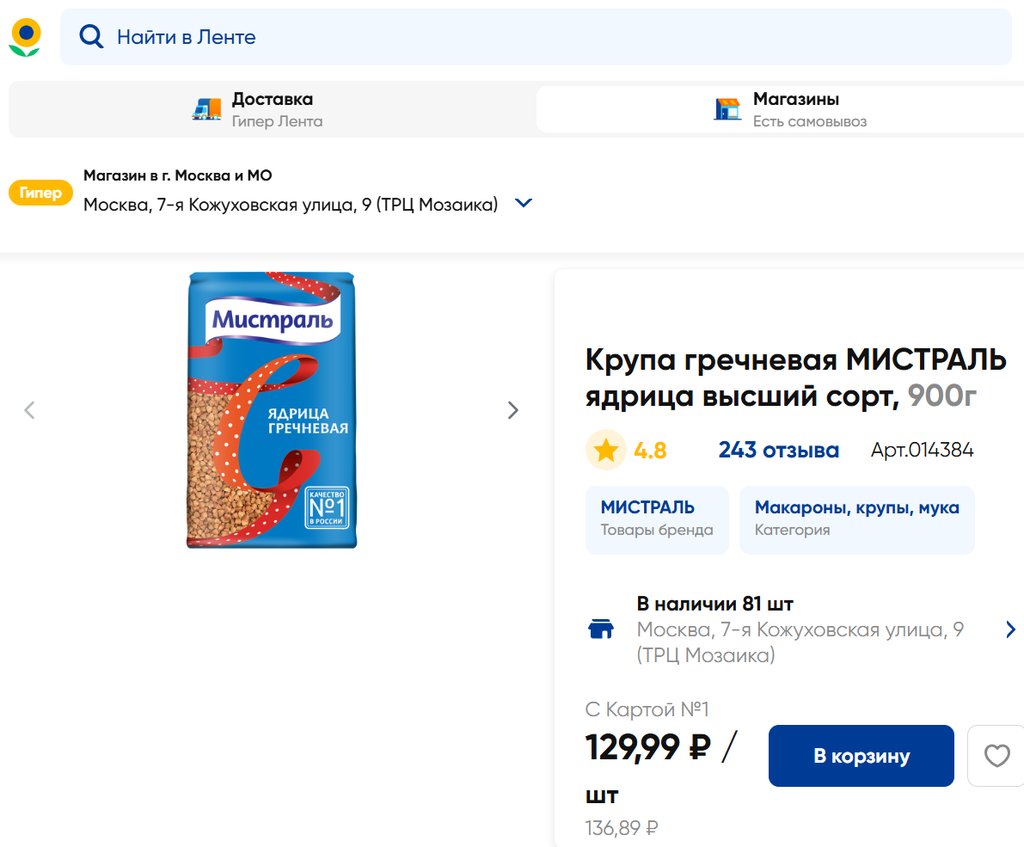Show previous product image
The image size is (1024, 847).
pos(29,410)
